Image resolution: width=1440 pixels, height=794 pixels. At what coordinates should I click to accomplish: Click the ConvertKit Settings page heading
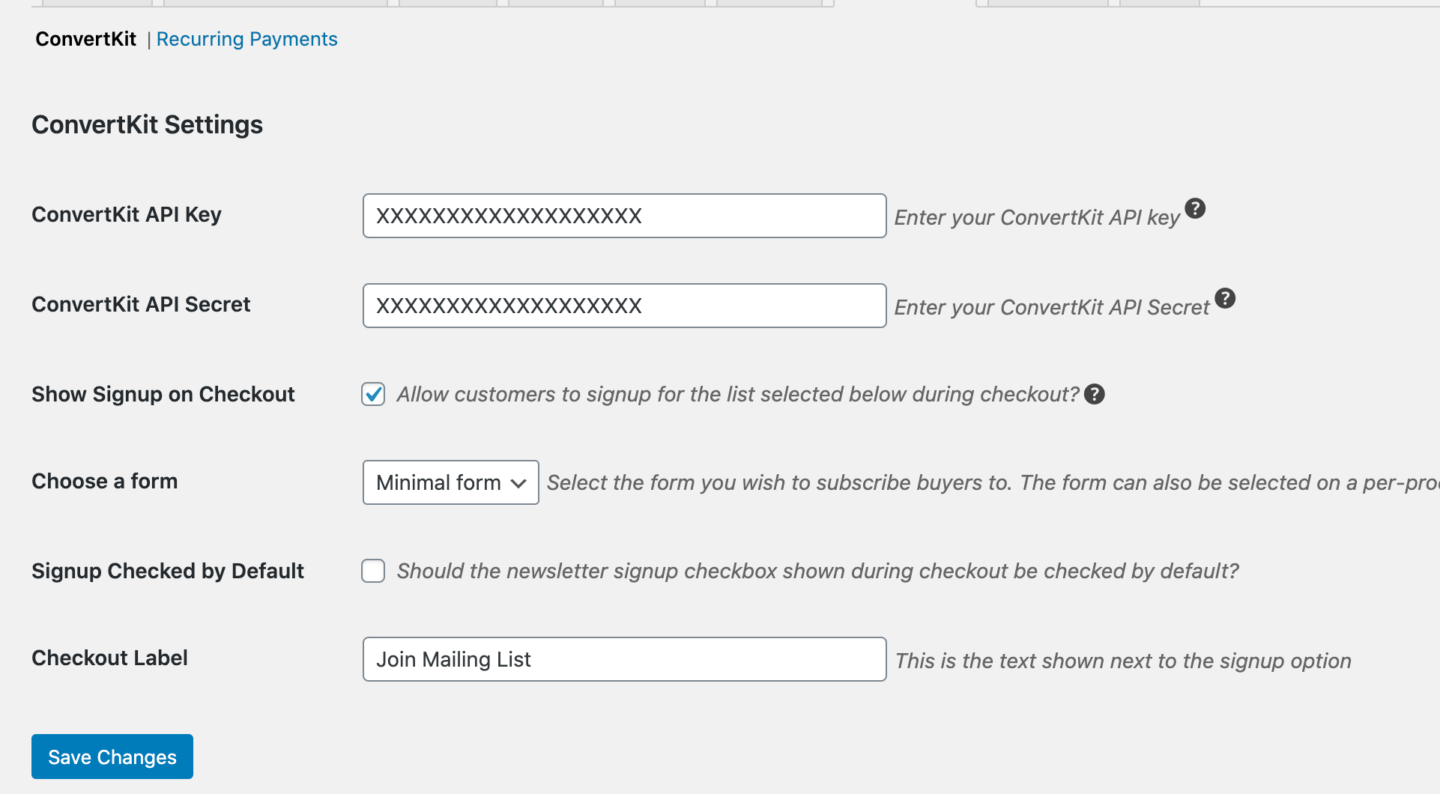147,124
